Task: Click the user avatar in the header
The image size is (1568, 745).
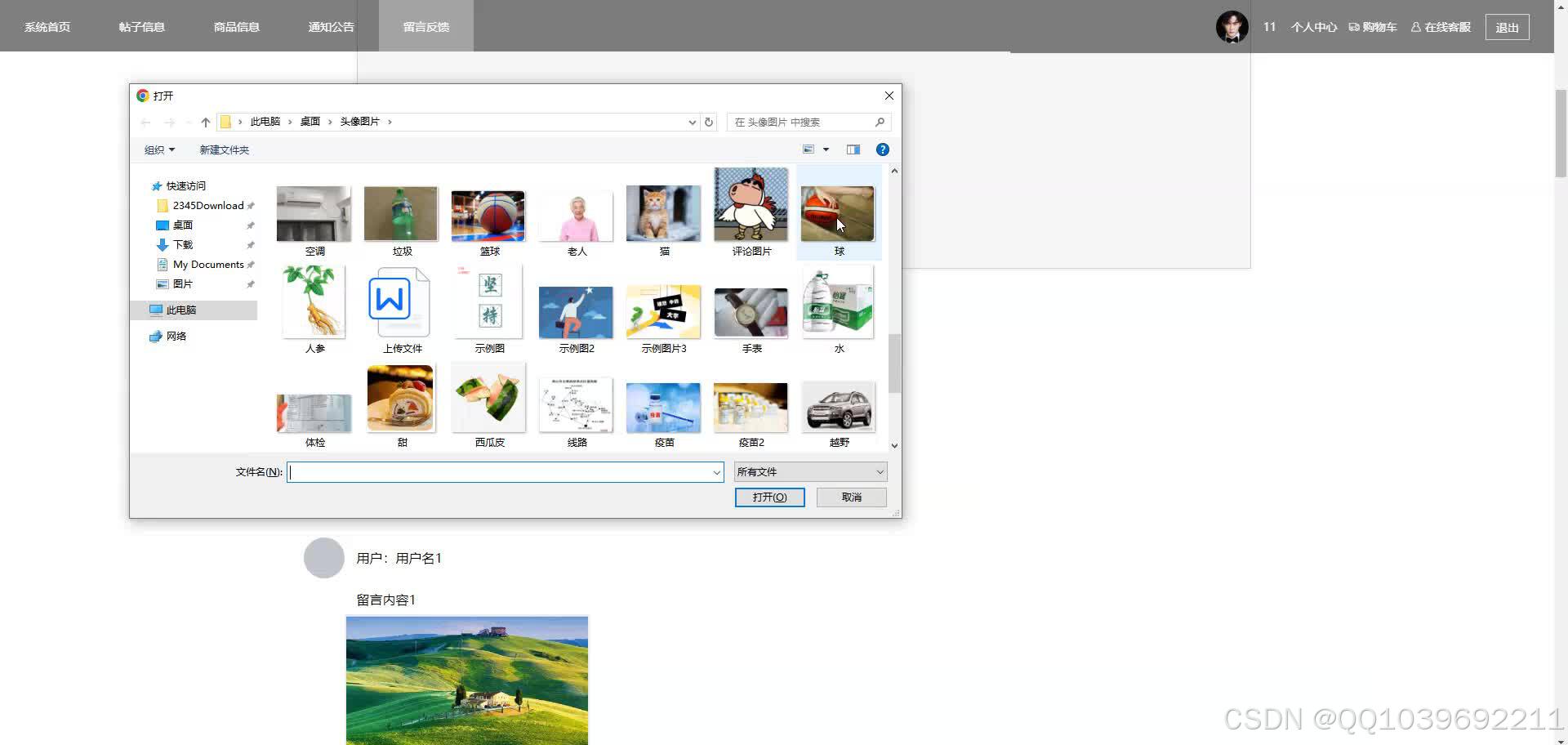Action: [1232, 27]
